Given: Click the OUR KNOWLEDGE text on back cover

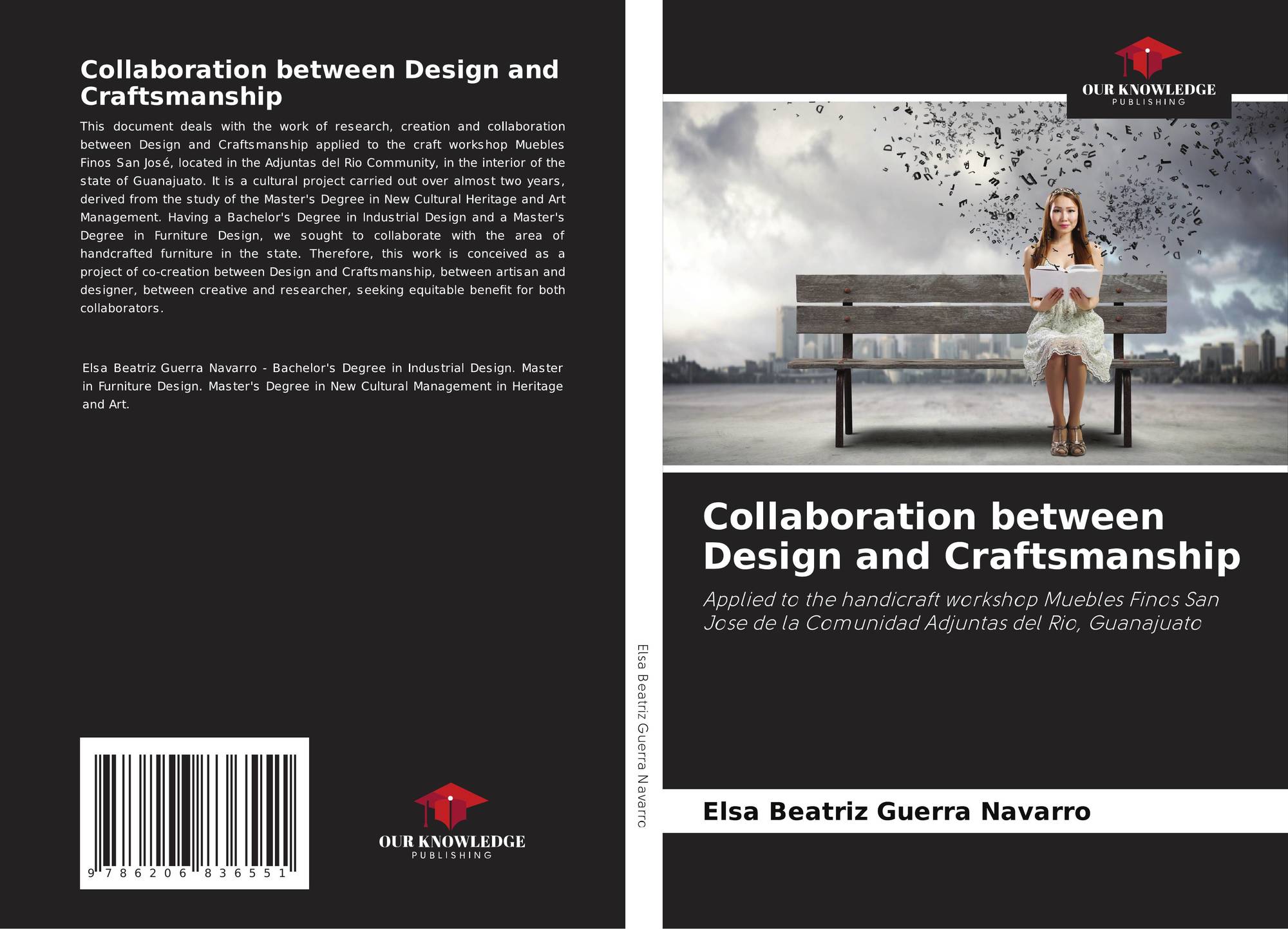Looking at the screenshot, I should 451,841.
